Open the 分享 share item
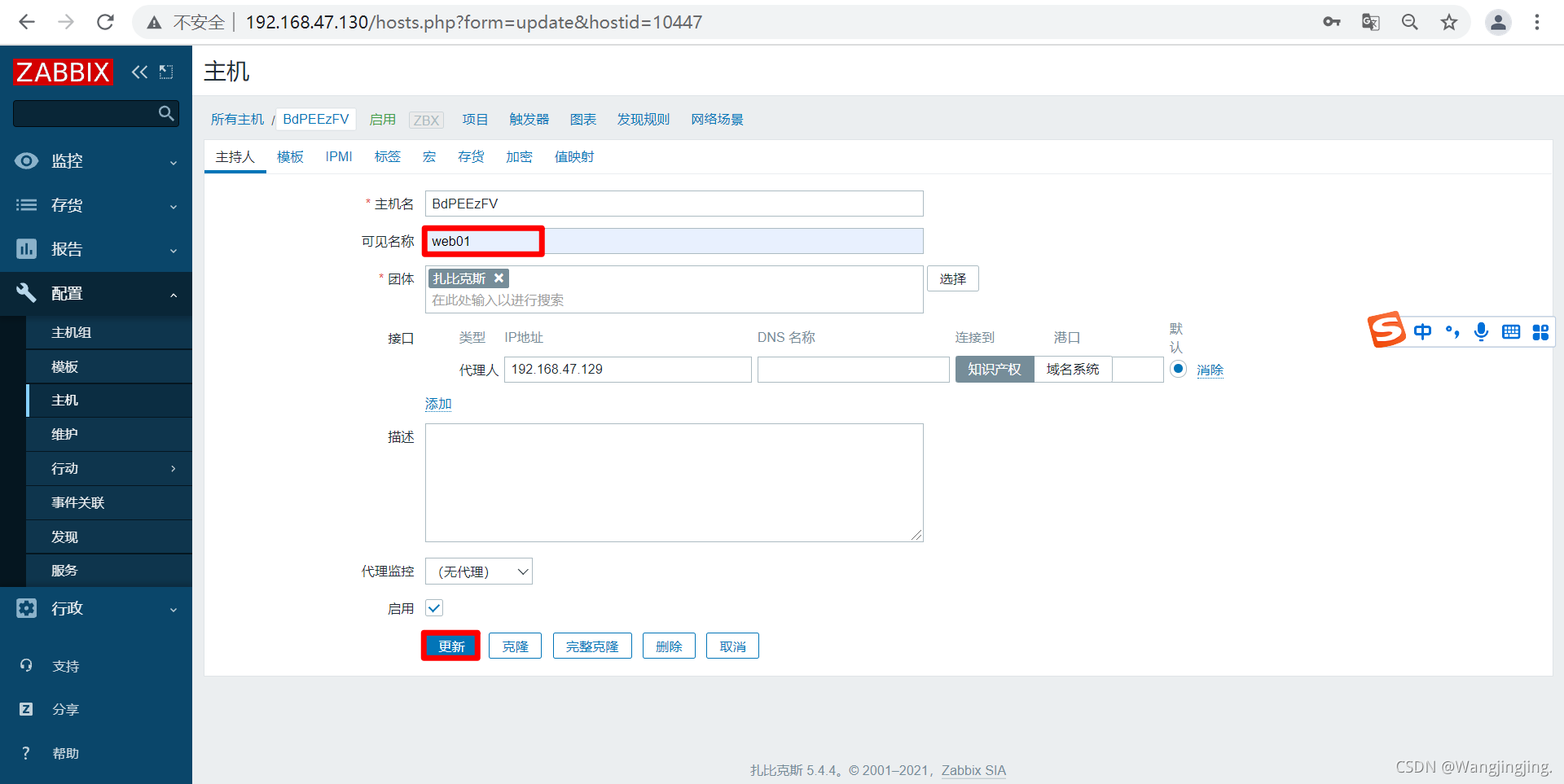 (65, 709)
